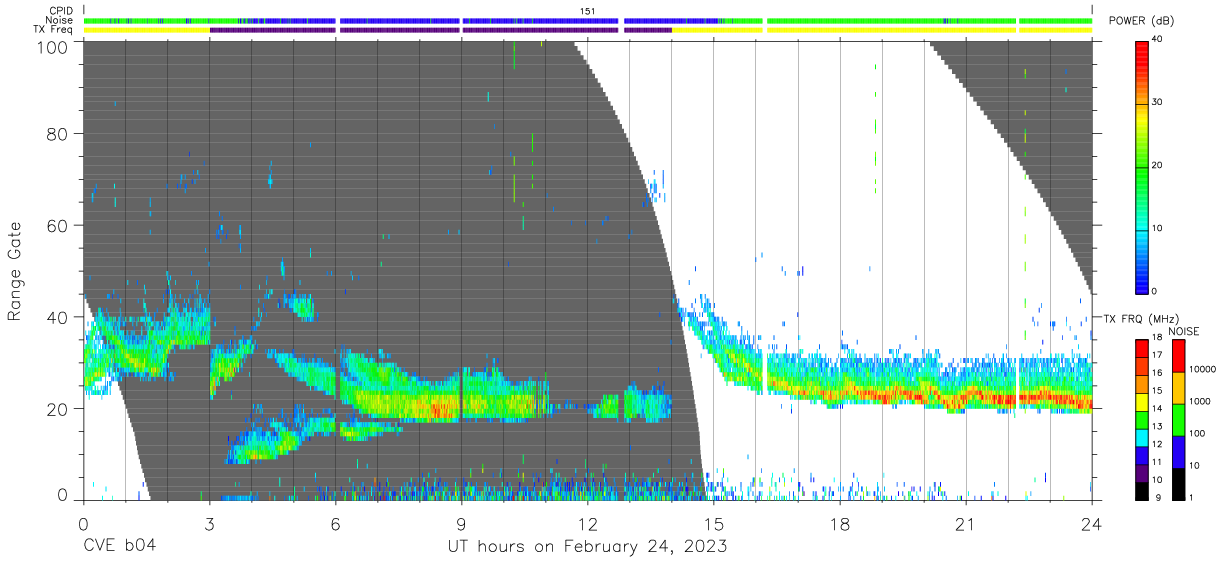
Task: Click the 20 label on POWER scale
Action: point(1159,165)
